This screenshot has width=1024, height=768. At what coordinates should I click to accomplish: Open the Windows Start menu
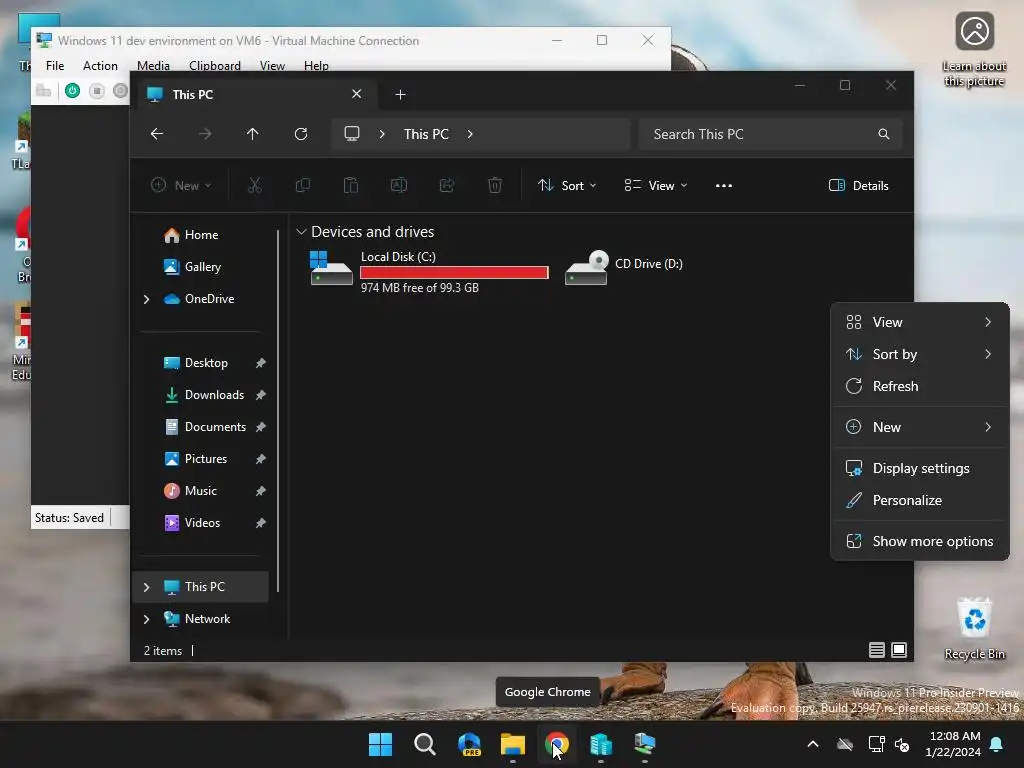tap(380, 744)
